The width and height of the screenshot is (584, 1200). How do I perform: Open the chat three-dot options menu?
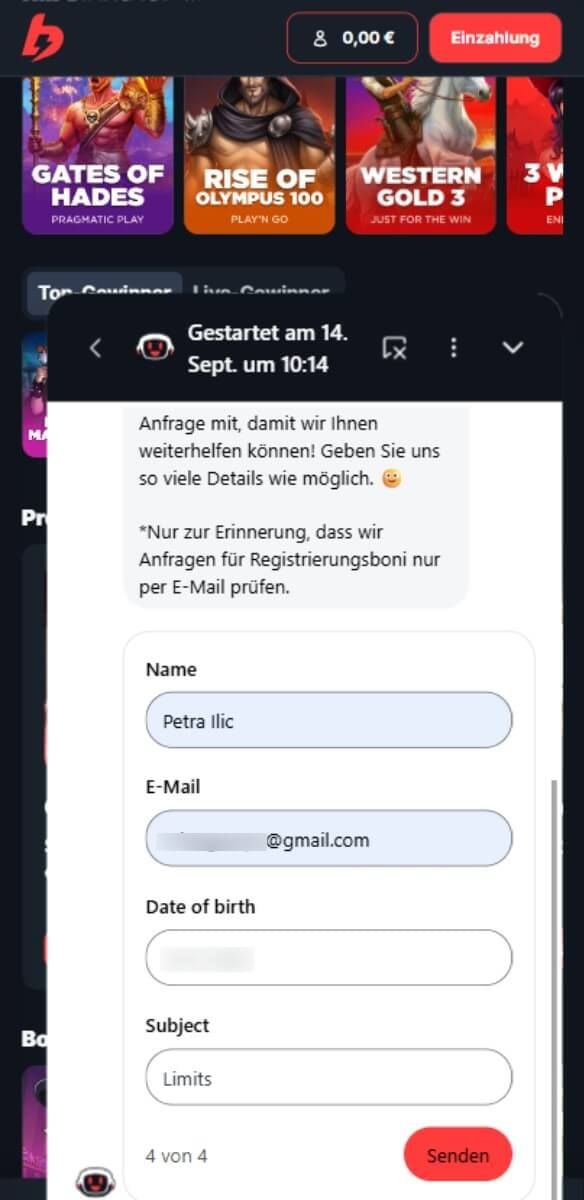(454, 348)
